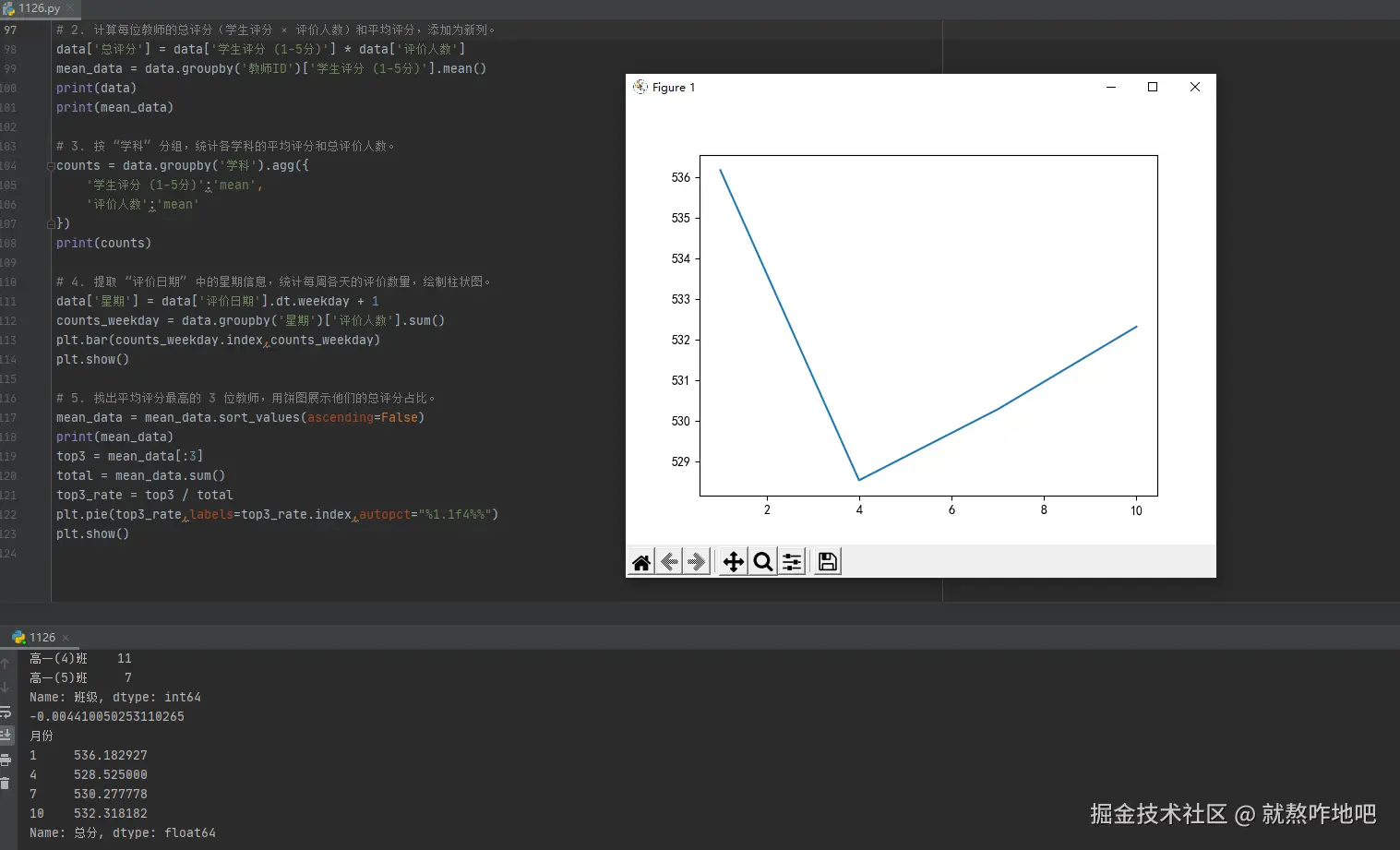Click the total = mean_data.sum() line

point(140,476)
